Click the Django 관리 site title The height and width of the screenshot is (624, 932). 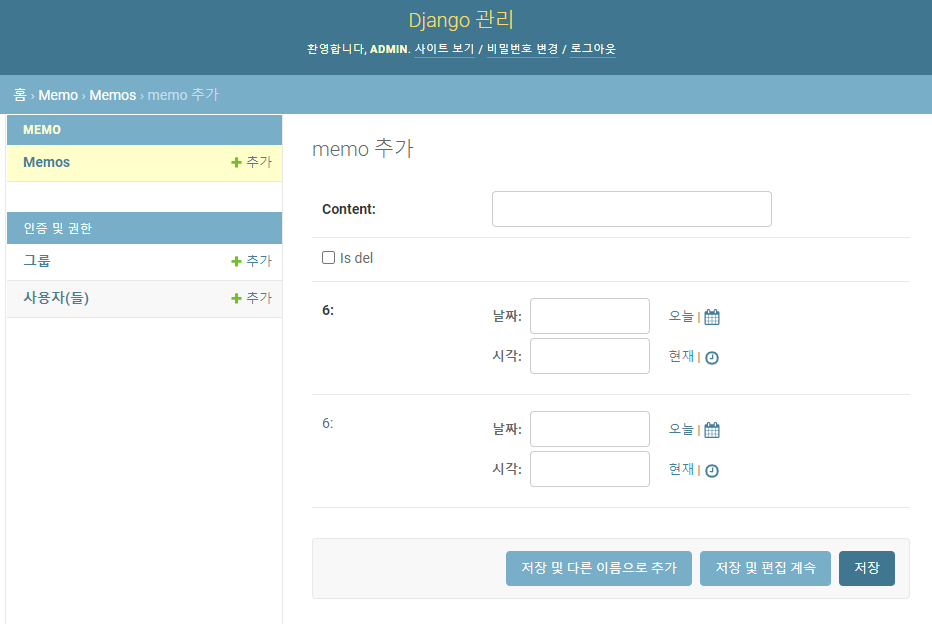461,20
